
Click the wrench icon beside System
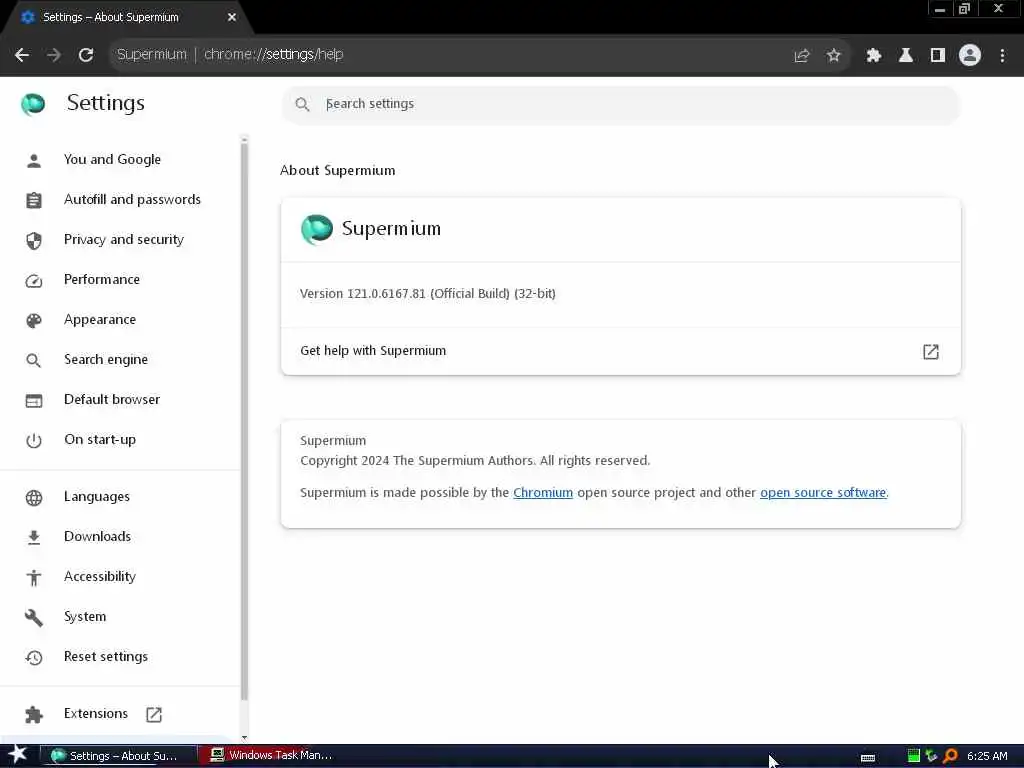34,618
